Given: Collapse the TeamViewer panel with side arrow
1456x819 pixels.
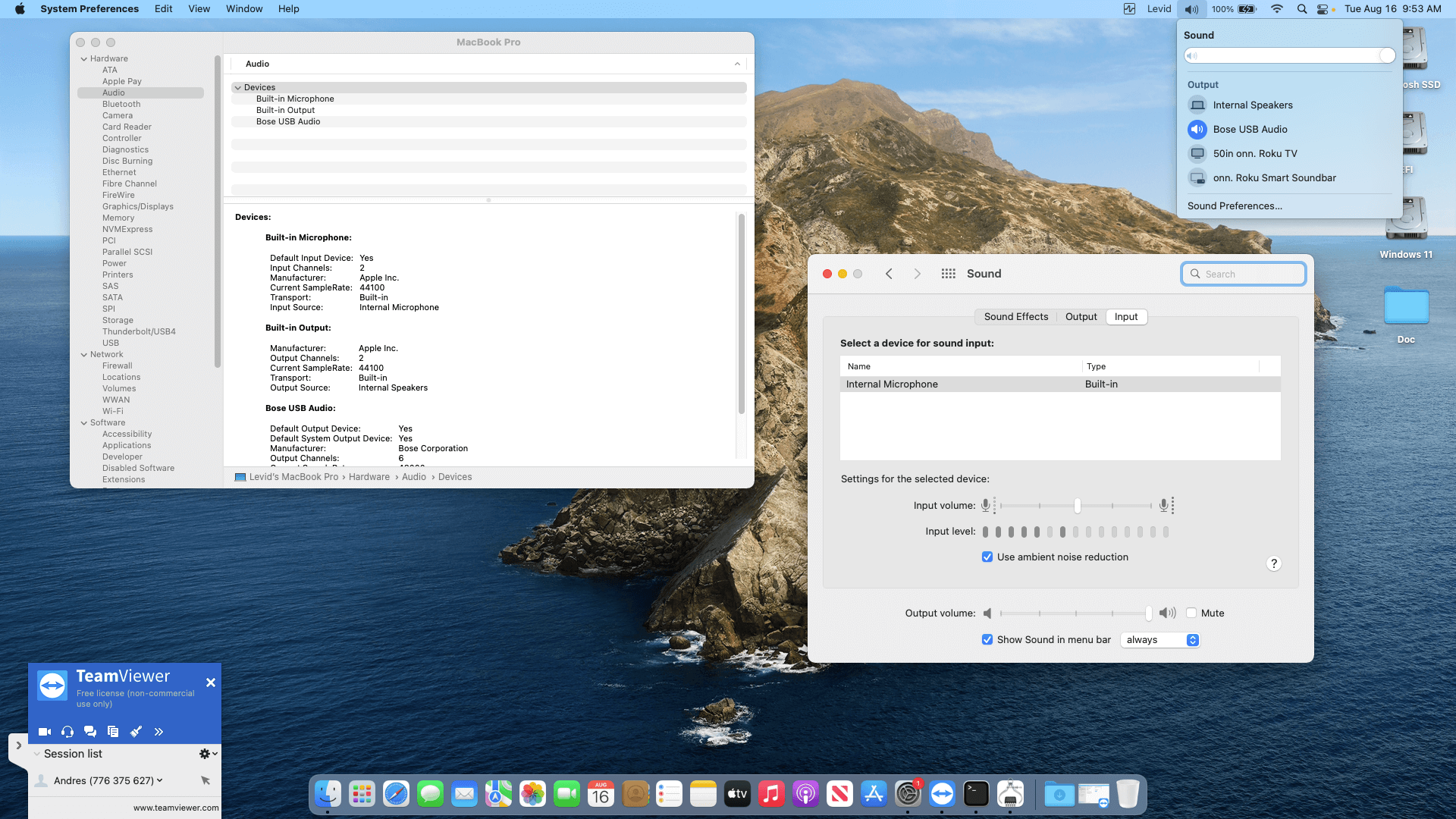Looking at the screenshot, I should coord(18,745).
